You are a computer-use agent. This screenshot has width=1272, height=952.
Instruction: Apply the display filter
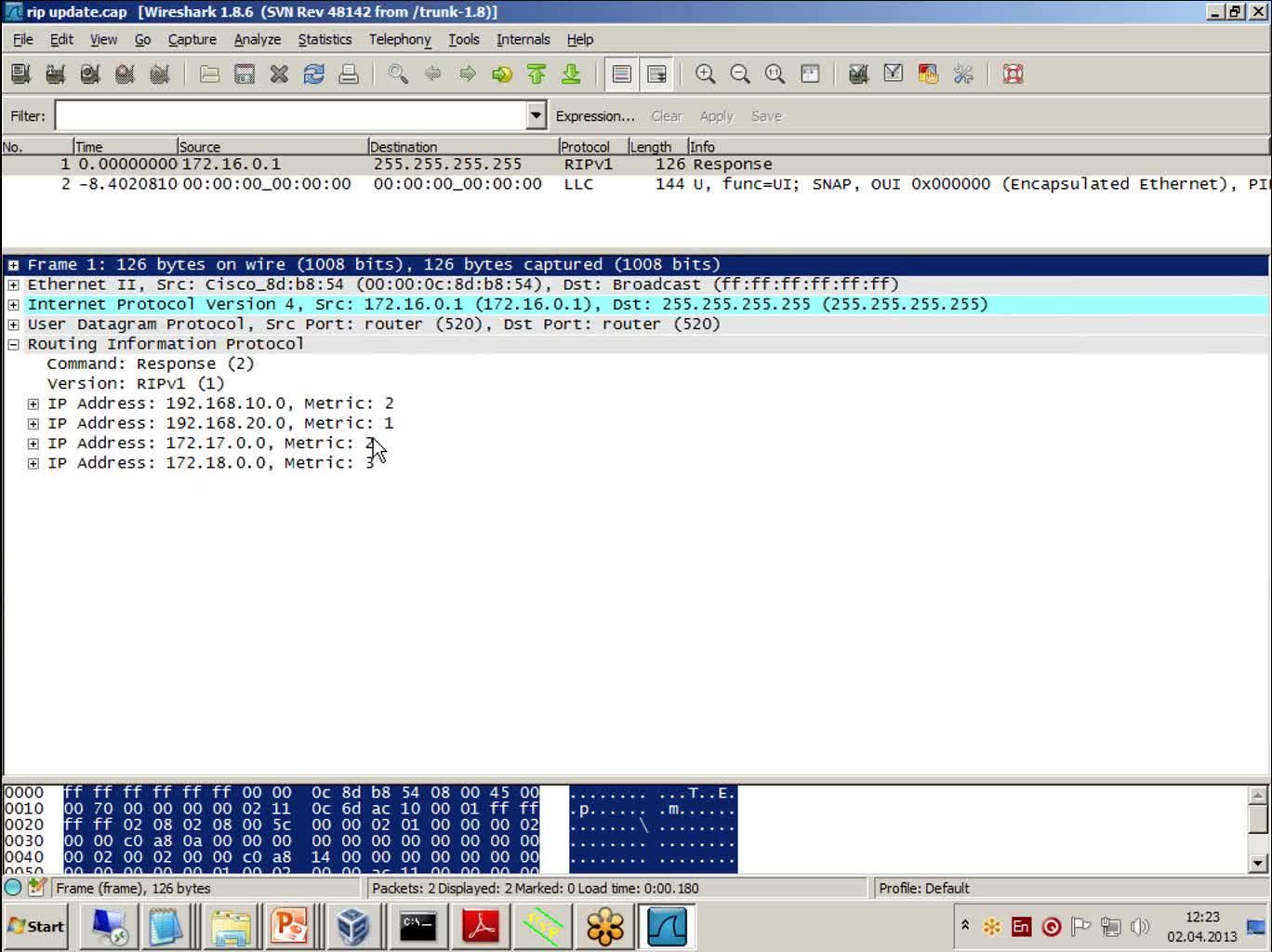click(x=717, y=116)
